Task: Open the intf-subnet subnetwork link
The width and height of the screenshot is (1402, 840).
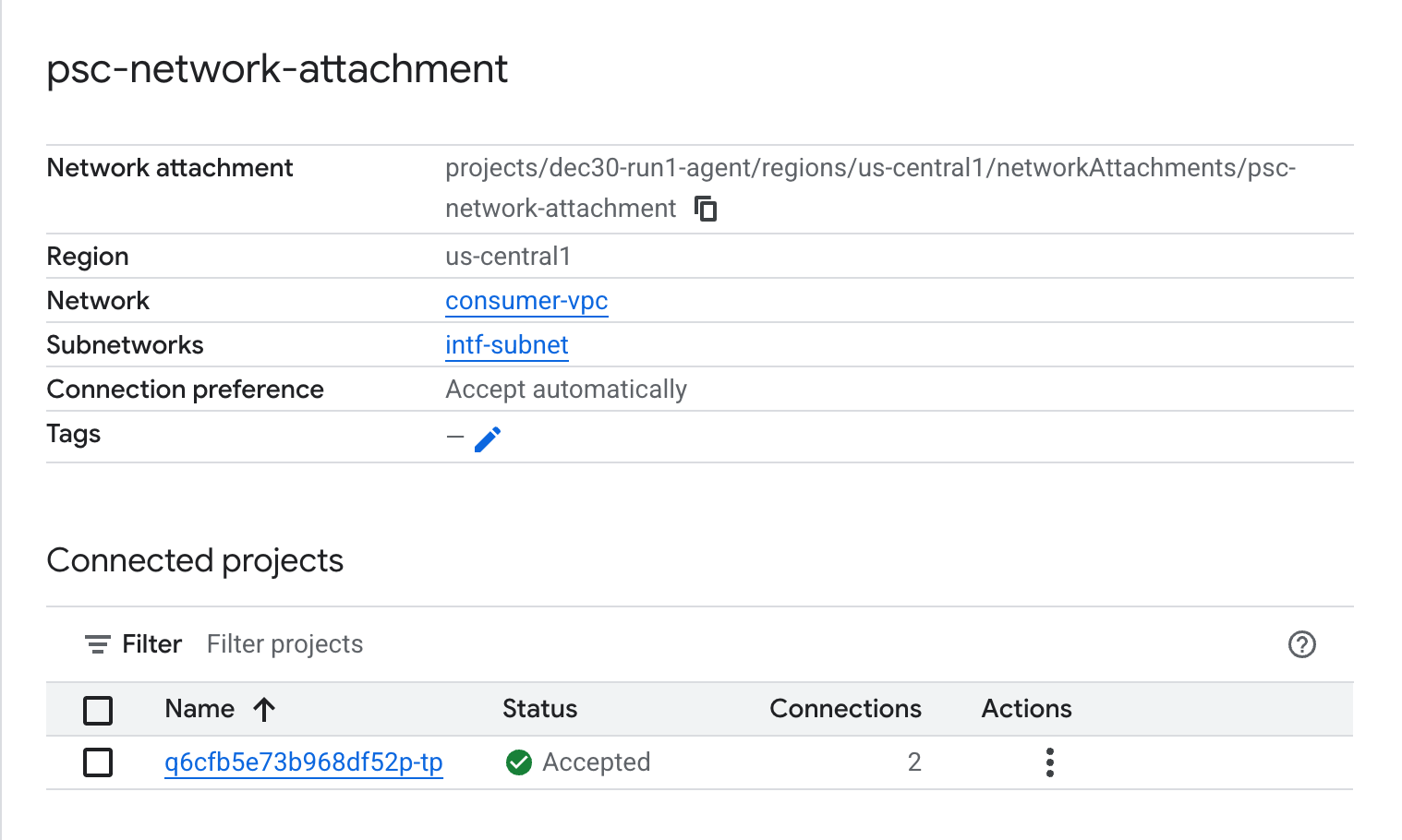Action: pyautogui.click(x=506, y=345)
